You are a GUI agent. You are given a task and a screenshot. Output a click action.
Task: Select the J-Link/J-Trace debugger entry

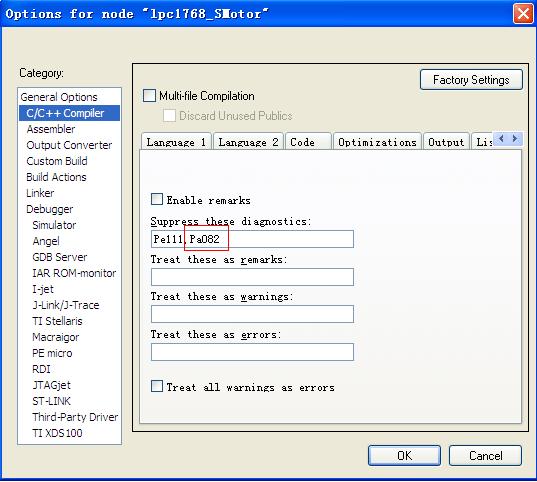(x=66, y=305)
